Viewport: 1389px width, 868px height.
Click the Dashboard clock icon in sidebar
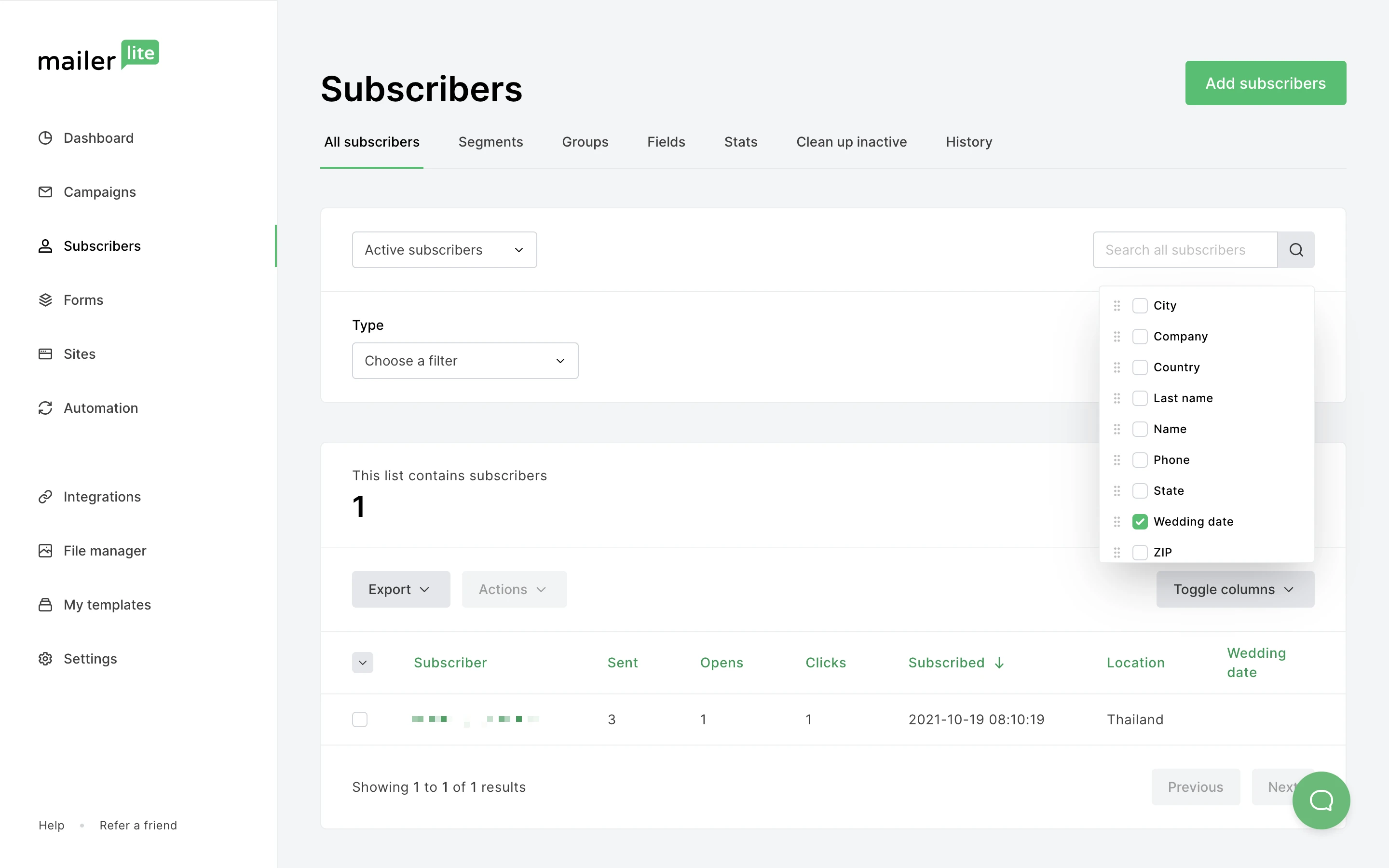point(45,138)
